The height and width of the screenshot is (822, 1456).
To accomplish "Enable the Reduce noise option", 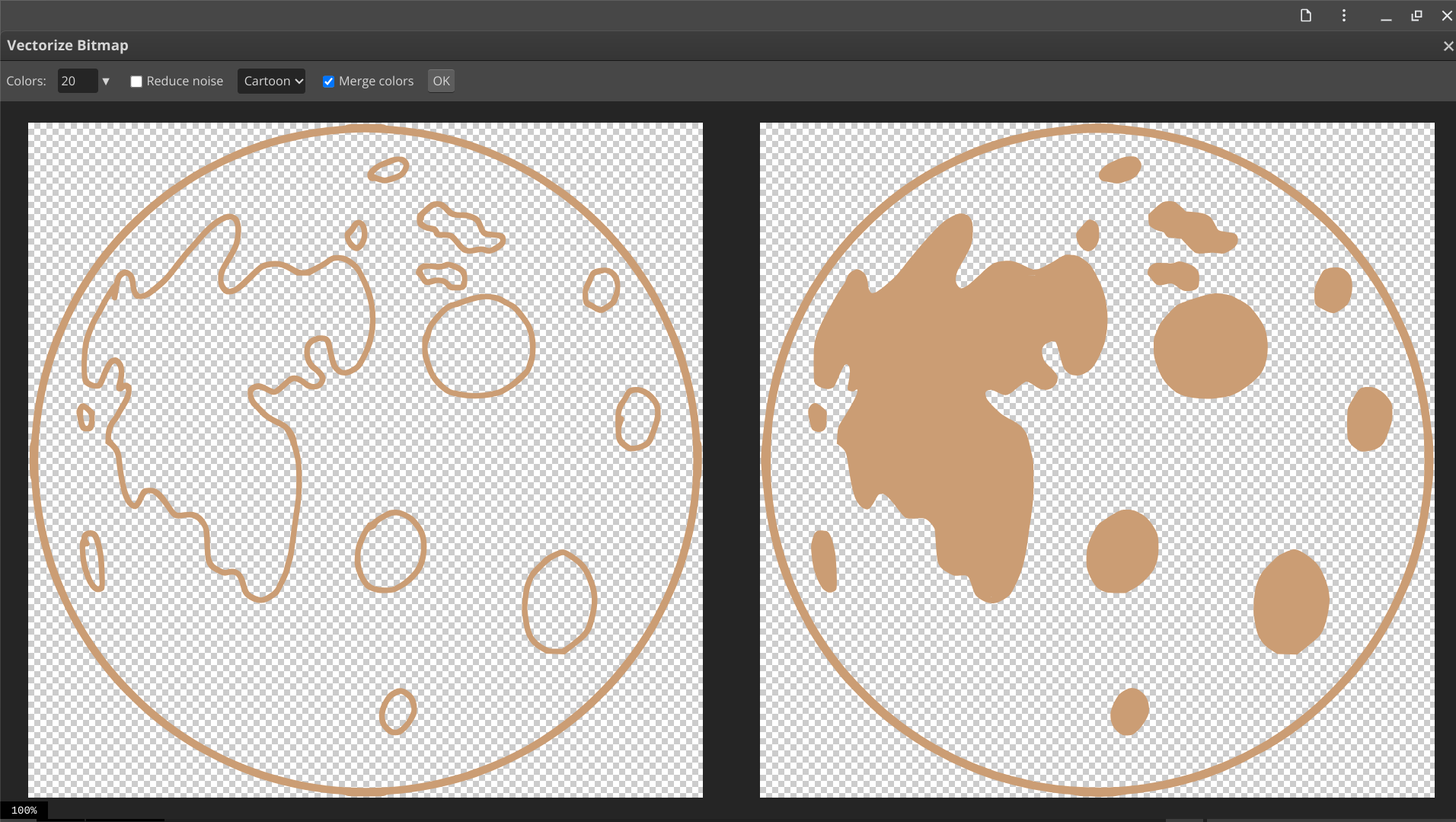I will 136,81.
